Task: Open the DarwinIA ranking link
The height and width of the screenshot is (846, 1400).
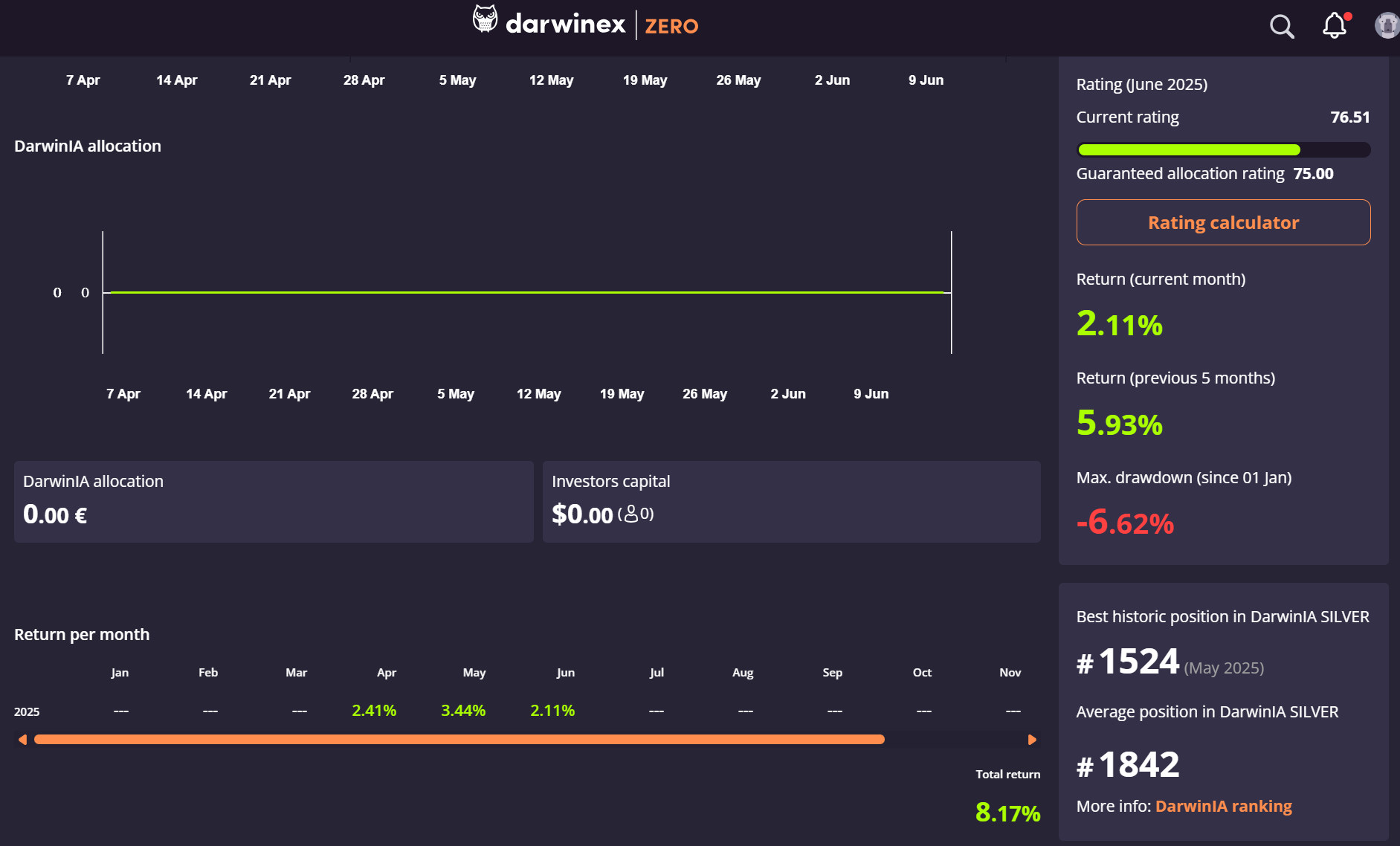Action: tap(1223, 805)
